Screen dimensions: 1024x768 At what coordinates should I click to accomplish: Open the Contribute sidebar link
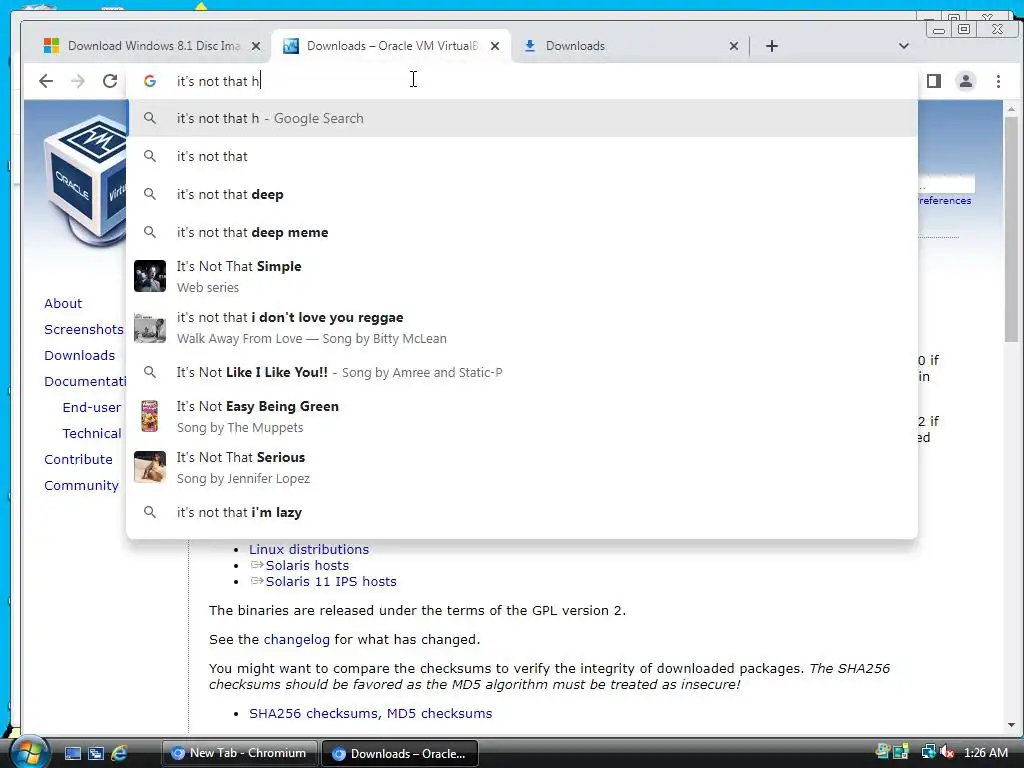pos(78,459)
